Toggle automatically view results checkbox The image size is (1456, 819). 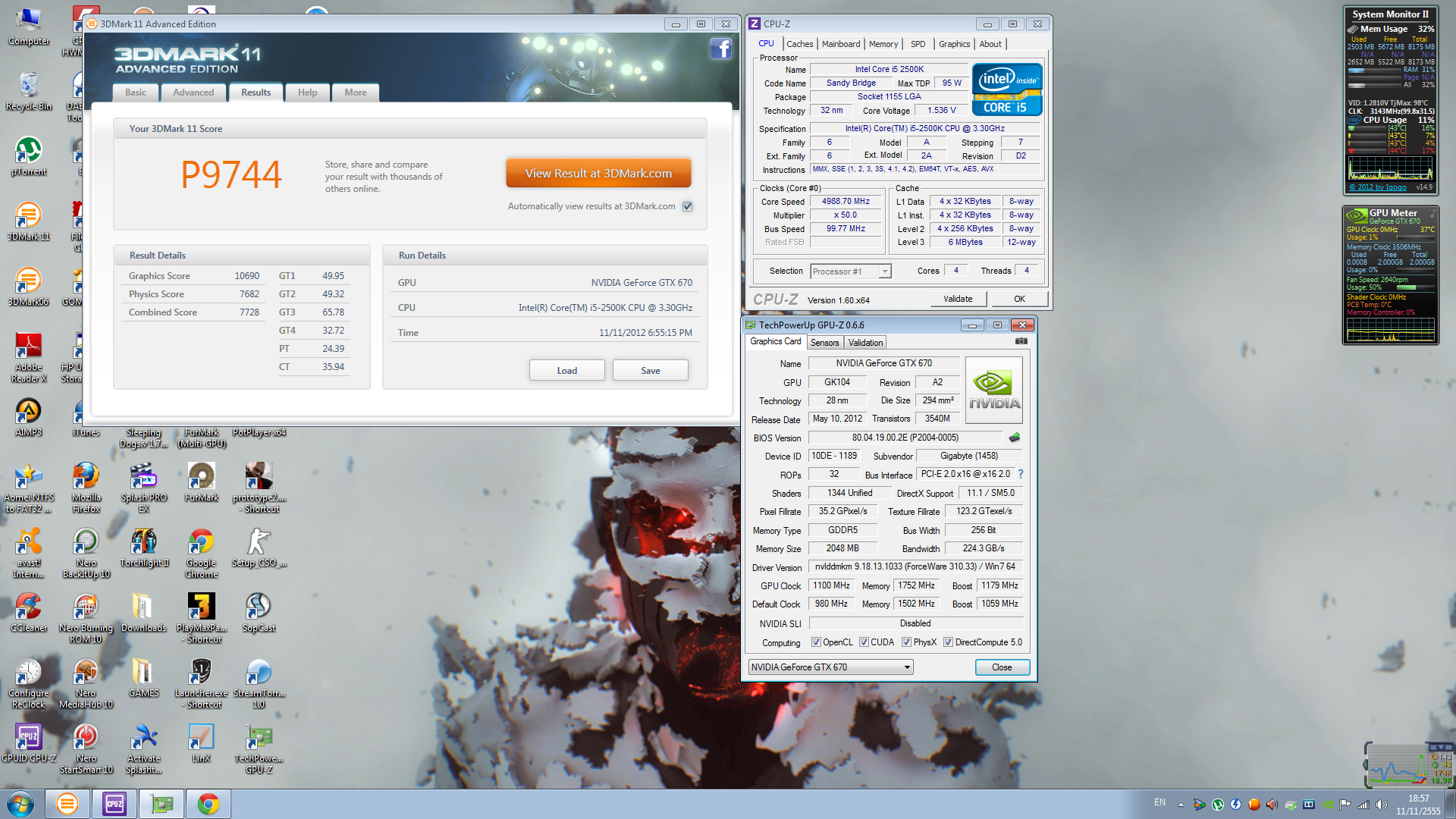pos(688,206)
